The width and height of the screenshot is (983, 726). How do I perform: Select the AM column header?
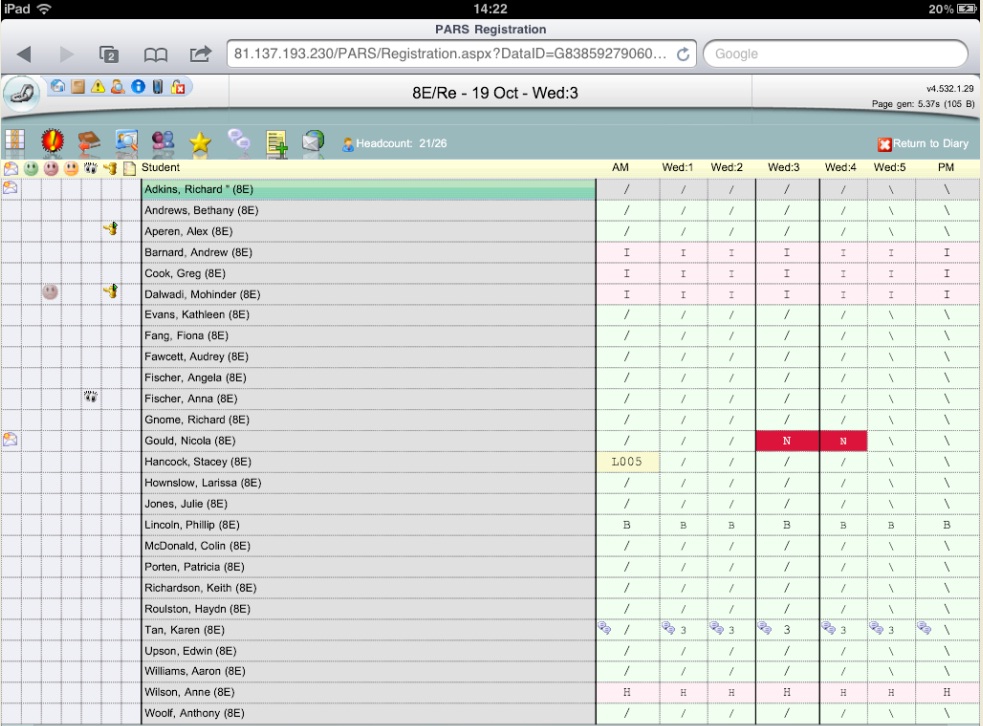[x=620, y=167]
